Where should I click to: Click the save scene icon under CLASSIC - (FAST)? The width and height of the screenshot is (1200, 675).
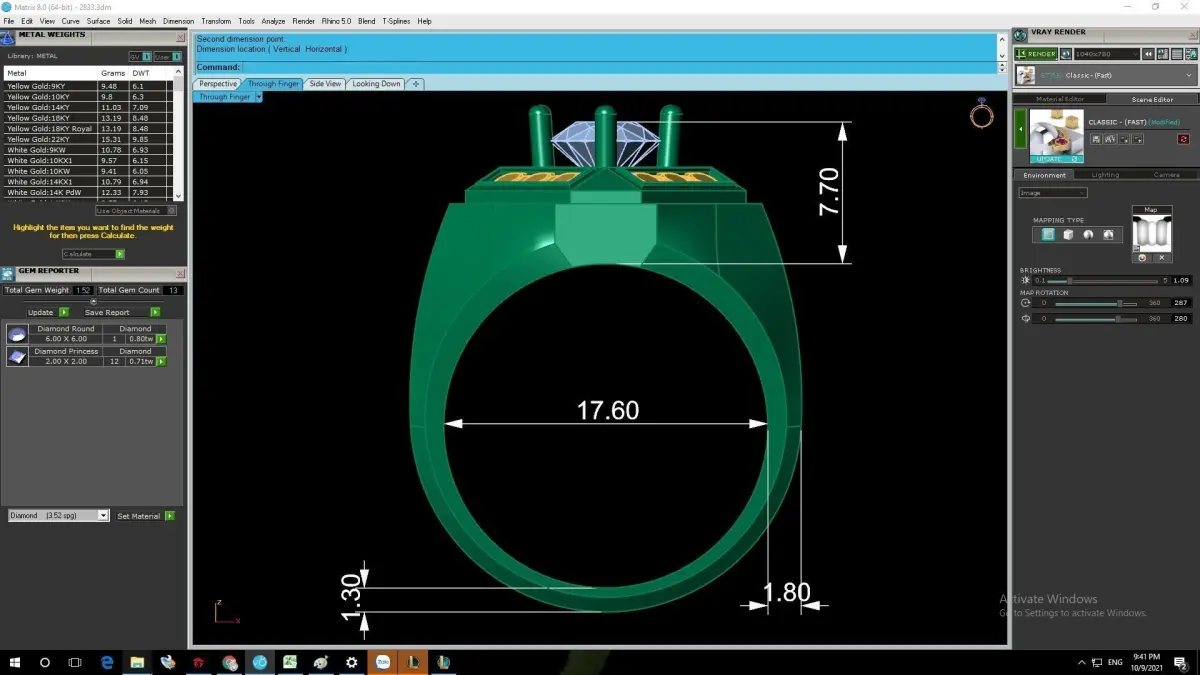pos(1096,139)
